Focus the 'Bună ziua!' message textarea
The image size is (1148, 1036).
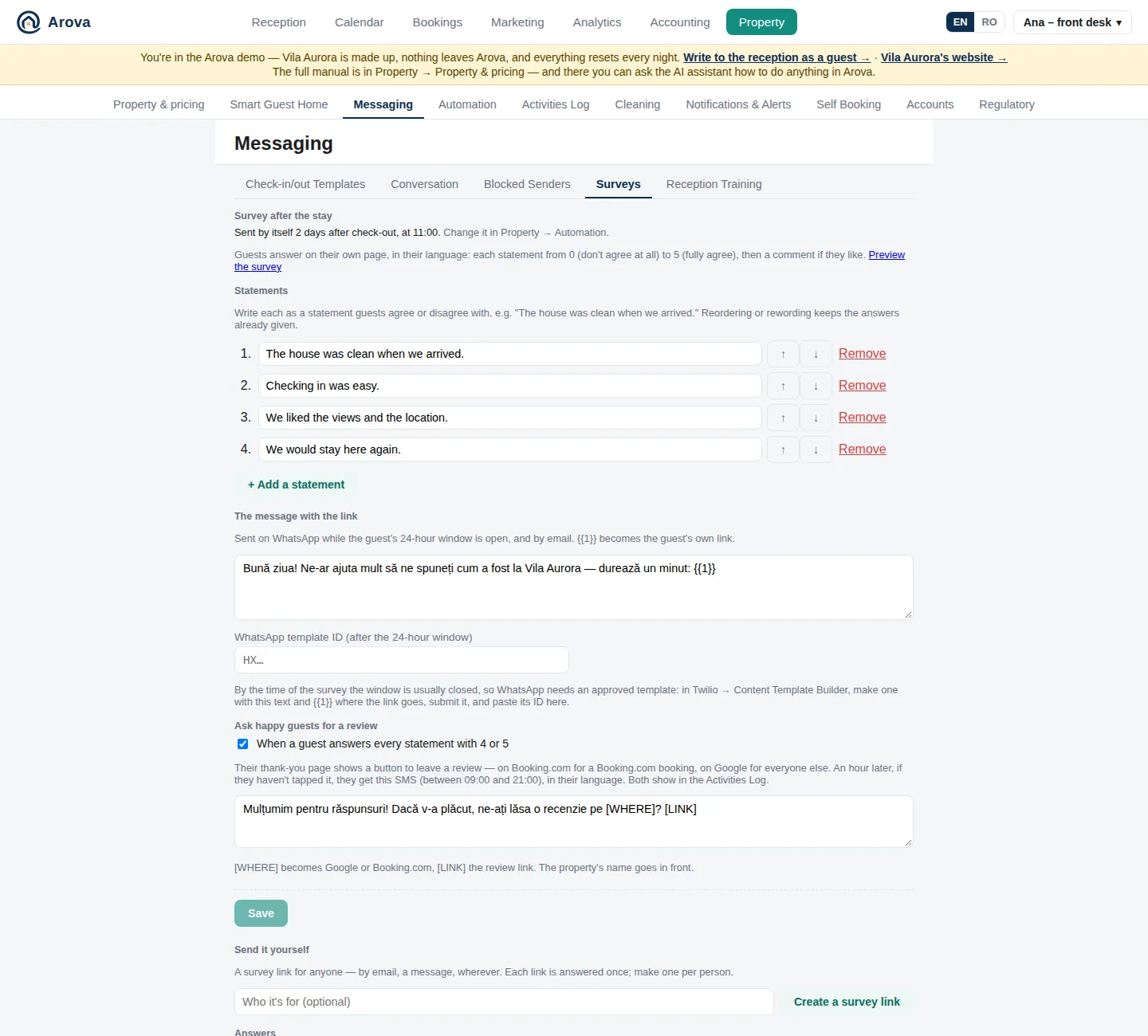pyautogui.click(x=574, y=587)
